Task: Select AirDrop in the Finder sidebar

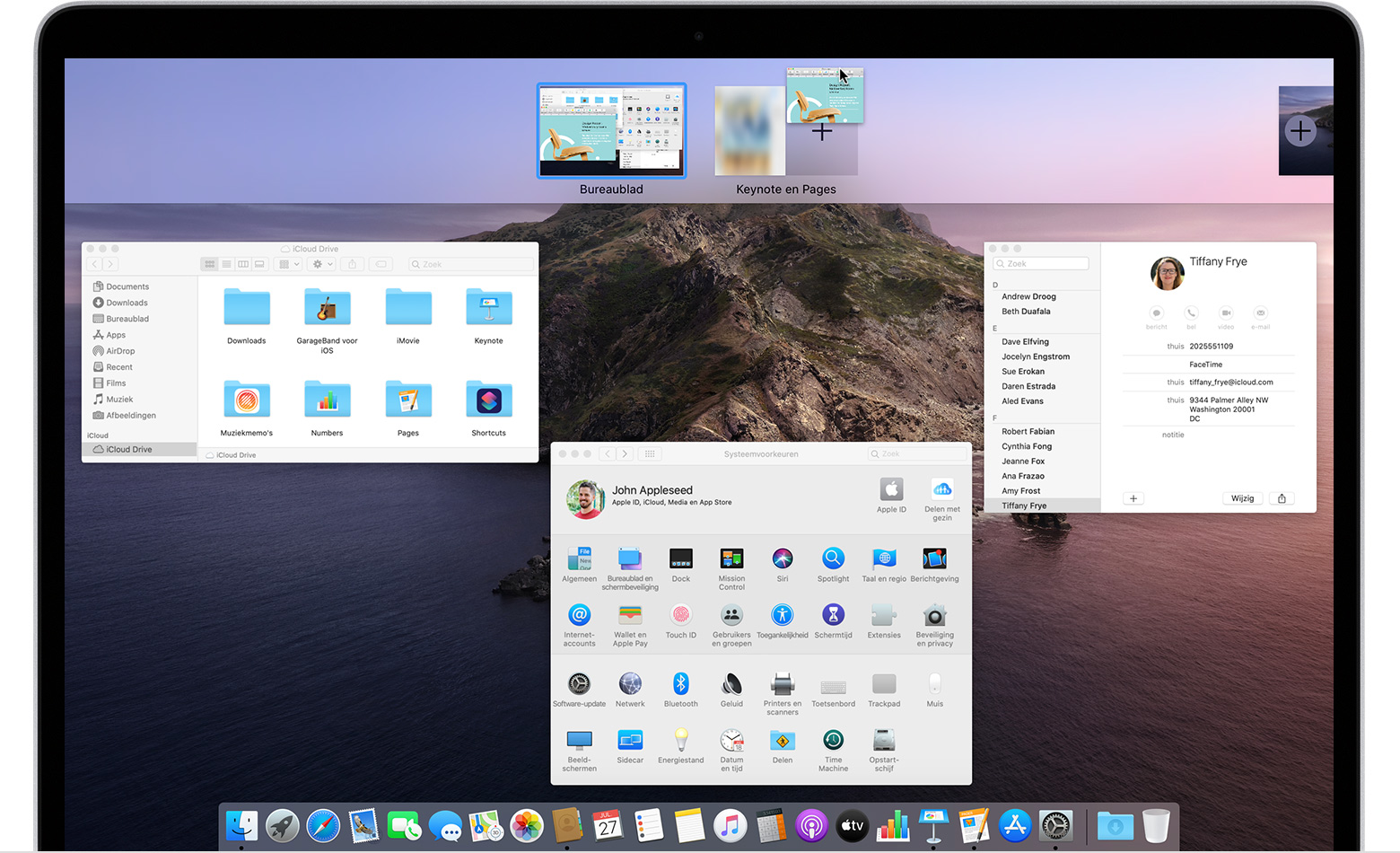Action: (x=120, y=351)
